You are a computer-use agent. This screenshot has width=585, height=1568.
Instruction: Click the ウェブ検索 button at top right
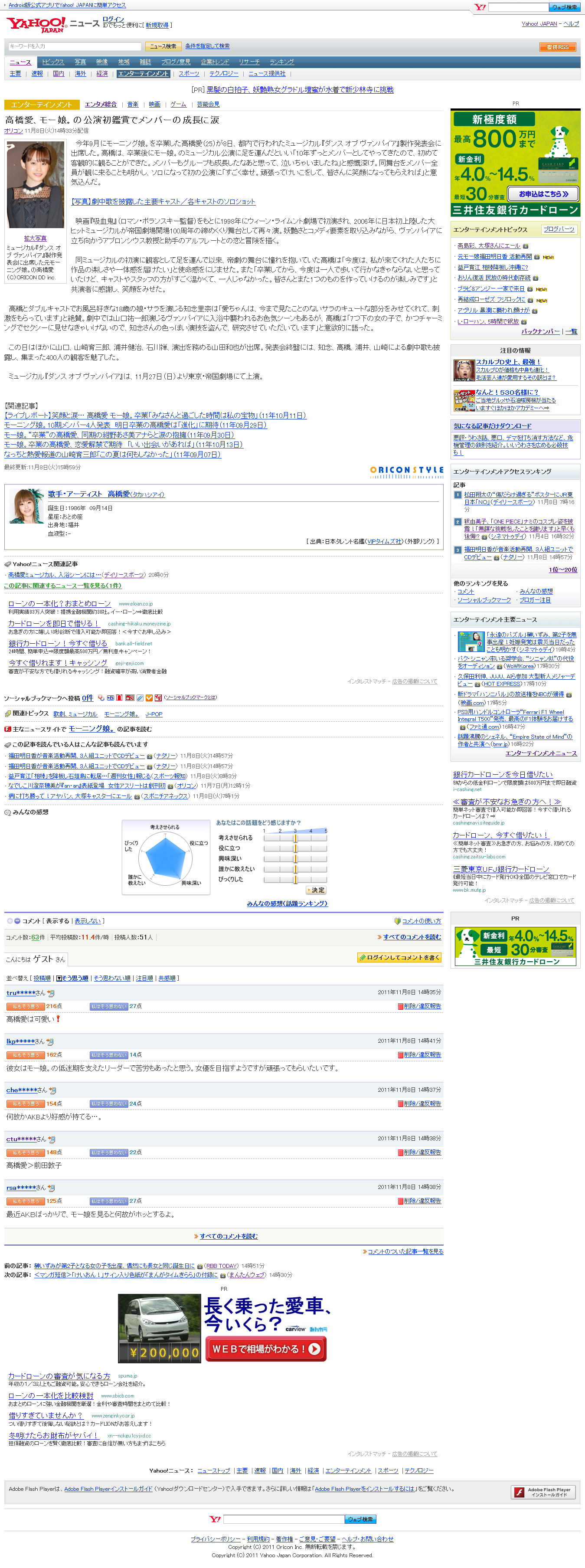(x=564, y=7)
